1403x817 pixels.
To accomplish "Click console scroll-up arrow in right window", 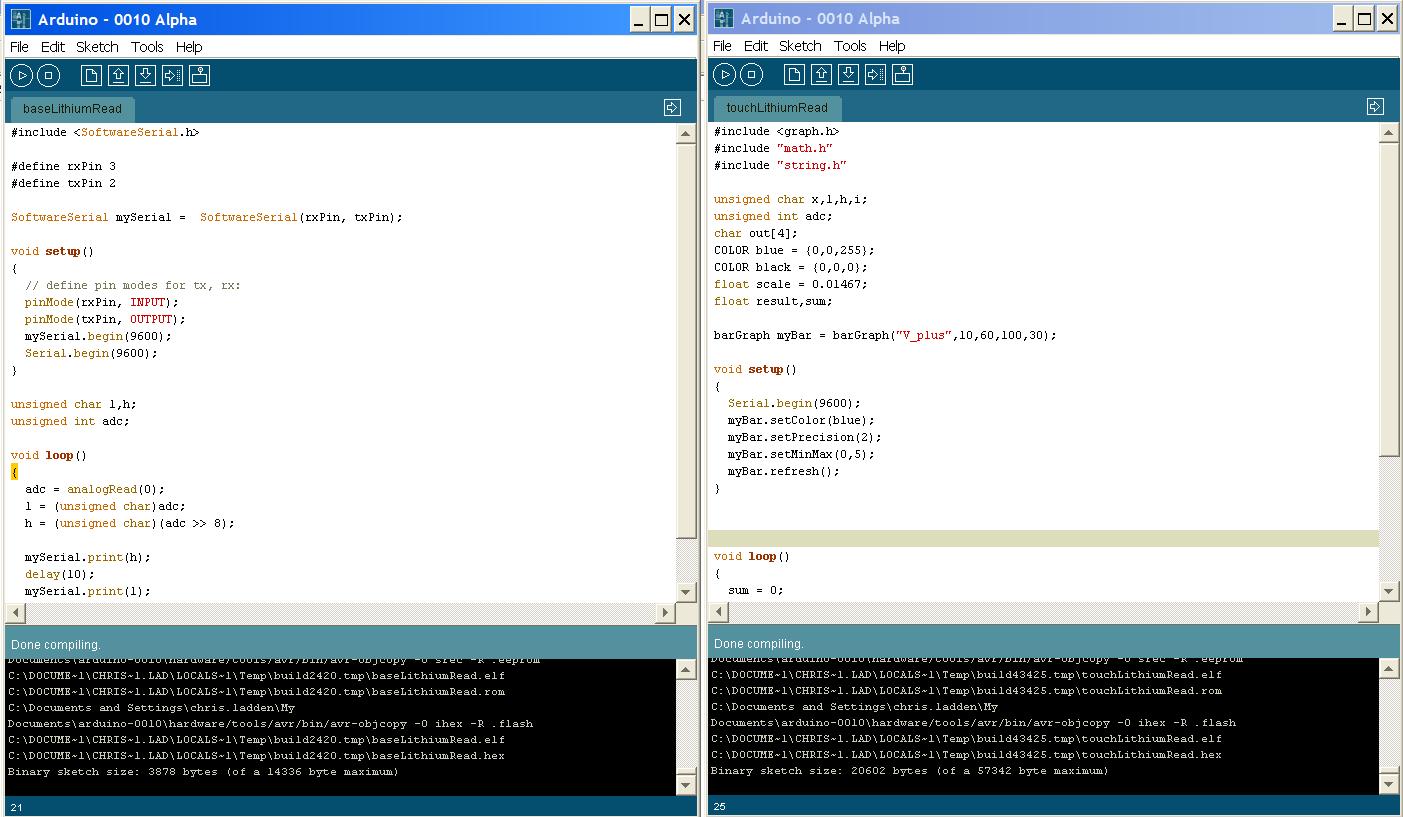I will (x=1389, y=667).
